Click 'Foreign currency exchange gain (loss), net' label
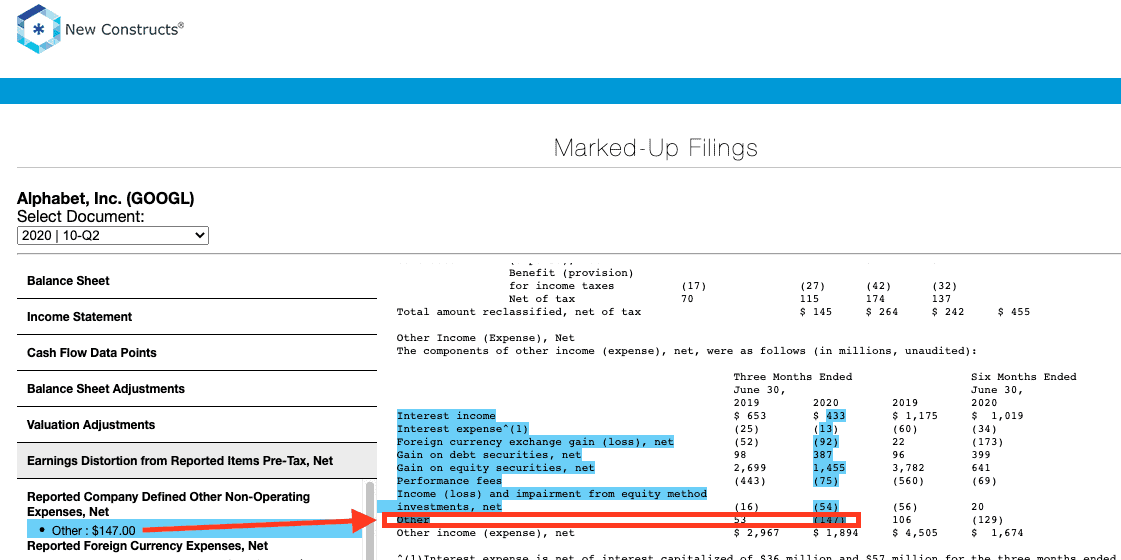The image size is (1121, 560). [x=535, y=443]
